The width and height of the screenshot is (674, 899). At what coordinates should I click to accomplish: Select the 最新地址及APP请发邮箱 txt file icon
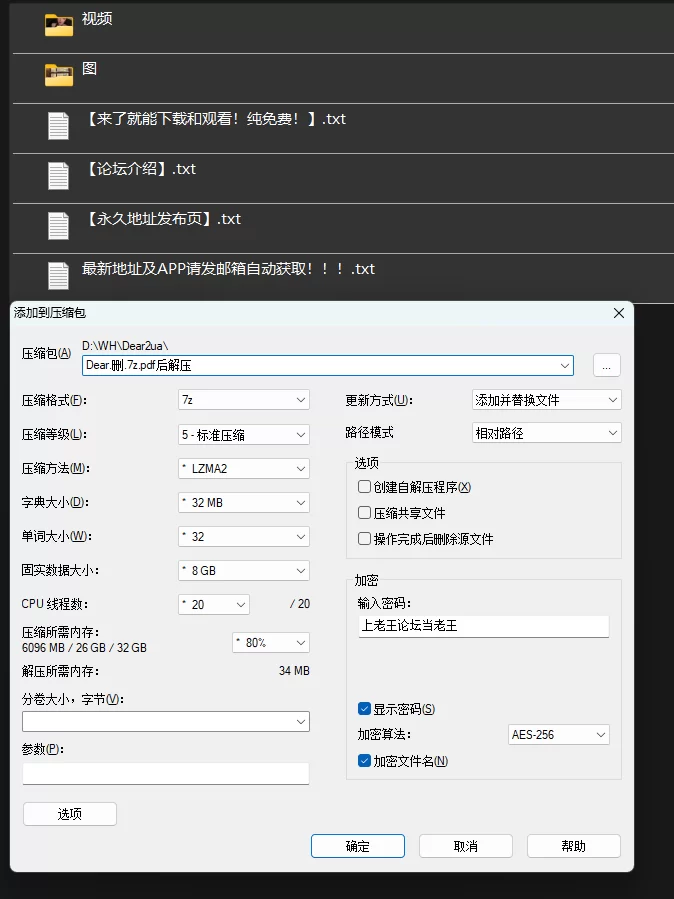[x=58, y=276]
